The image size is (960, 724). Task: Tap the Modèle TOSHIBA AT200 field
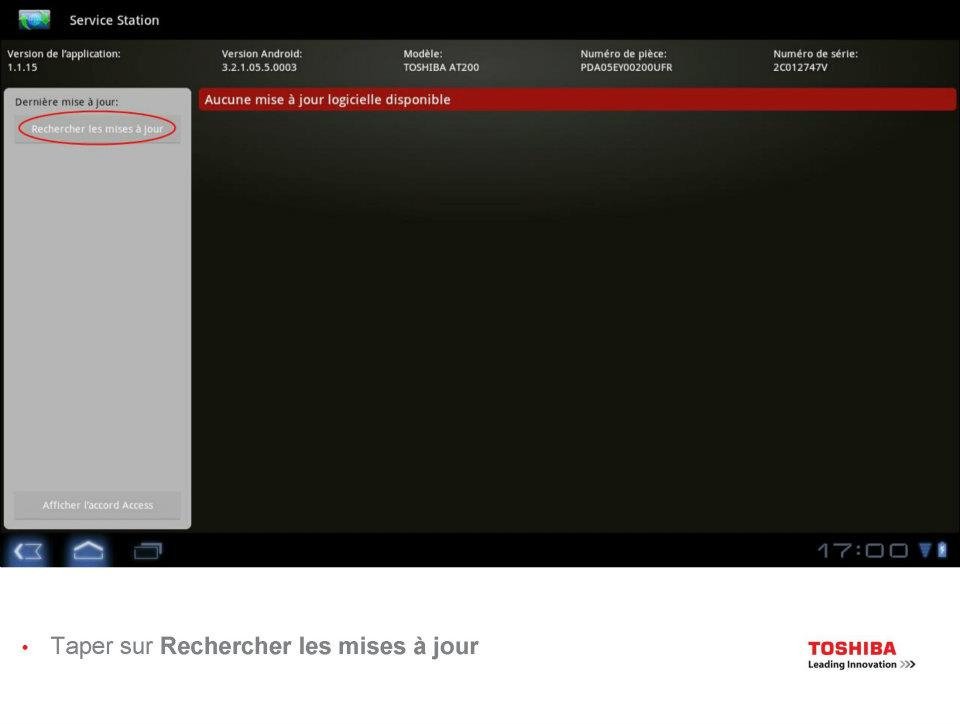click(441, 60)
